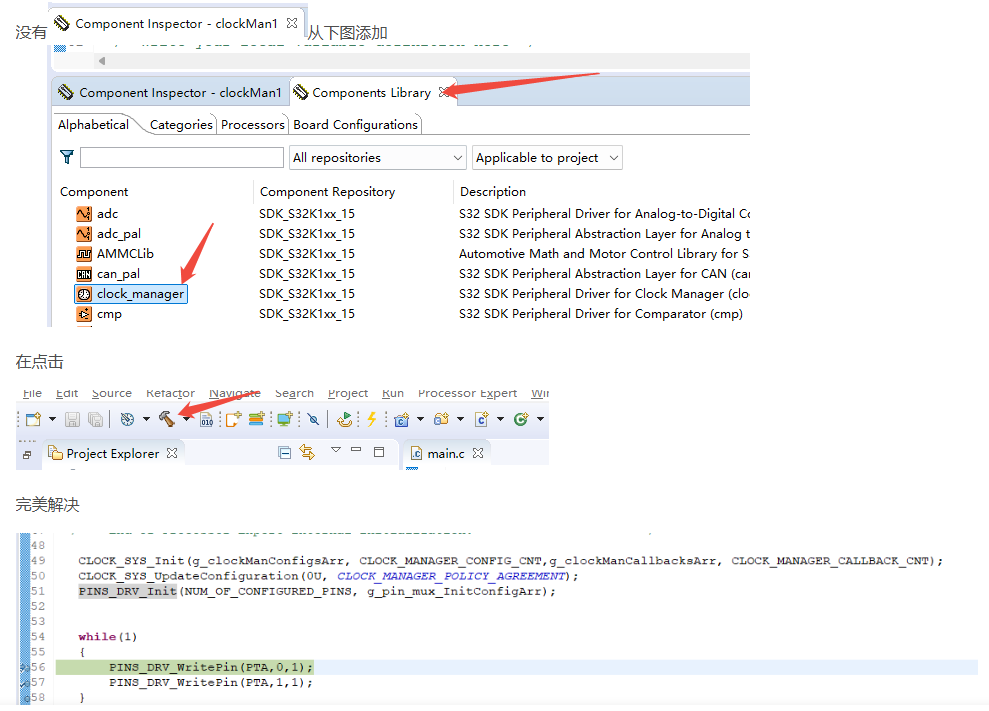
Task: Toggle Link with Editor in Project Explorer
Action: click(307, 452)
